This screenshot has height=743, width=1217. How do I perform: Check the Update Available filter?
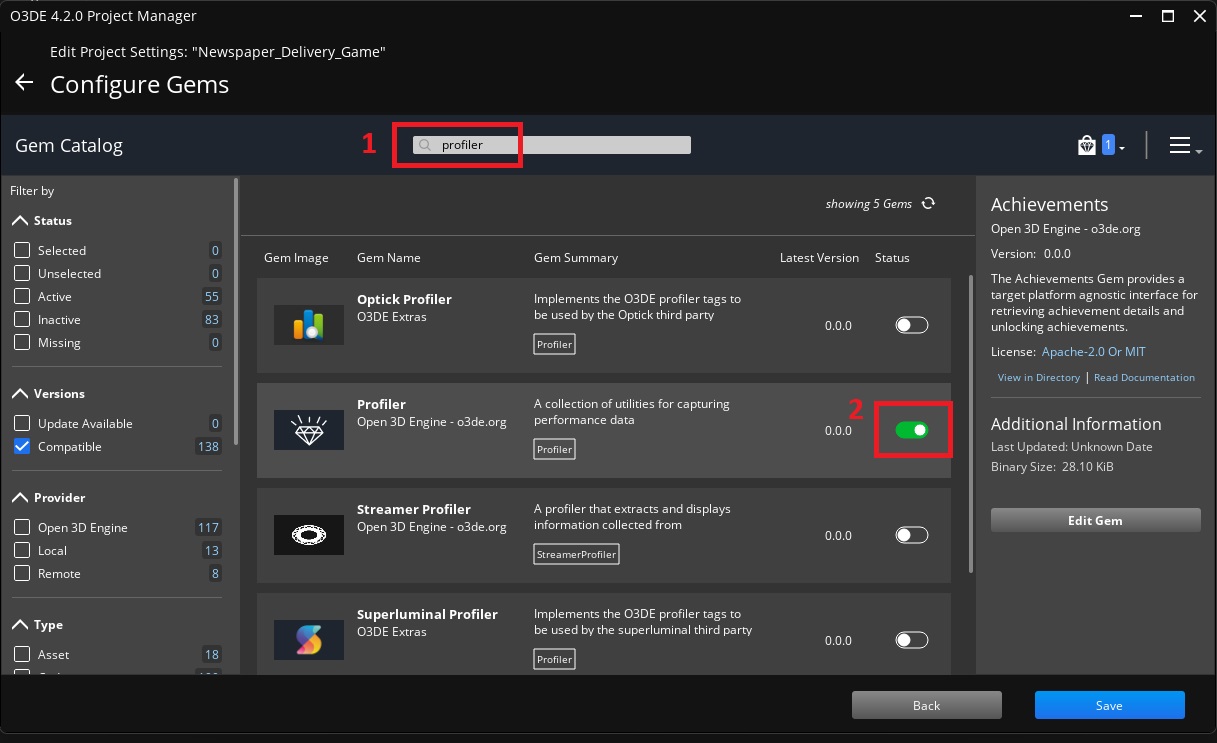pos(22,423)
